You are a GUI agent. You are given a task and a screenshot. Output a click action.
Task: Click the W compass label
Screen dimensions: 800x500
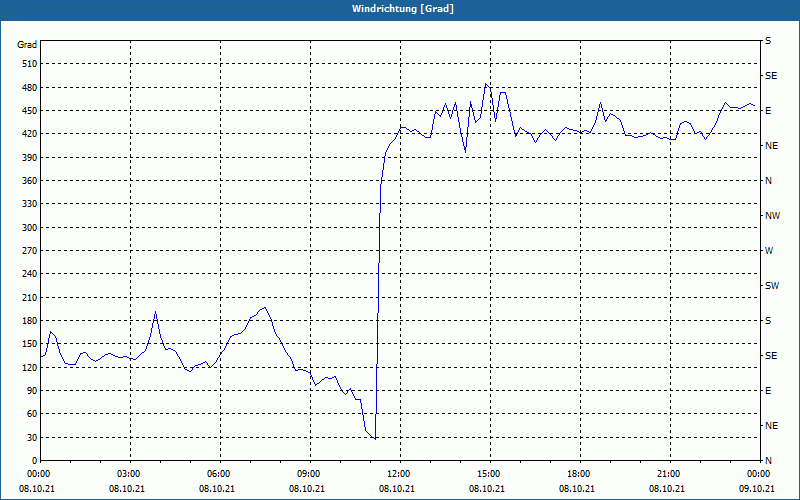tap(769, 251)
